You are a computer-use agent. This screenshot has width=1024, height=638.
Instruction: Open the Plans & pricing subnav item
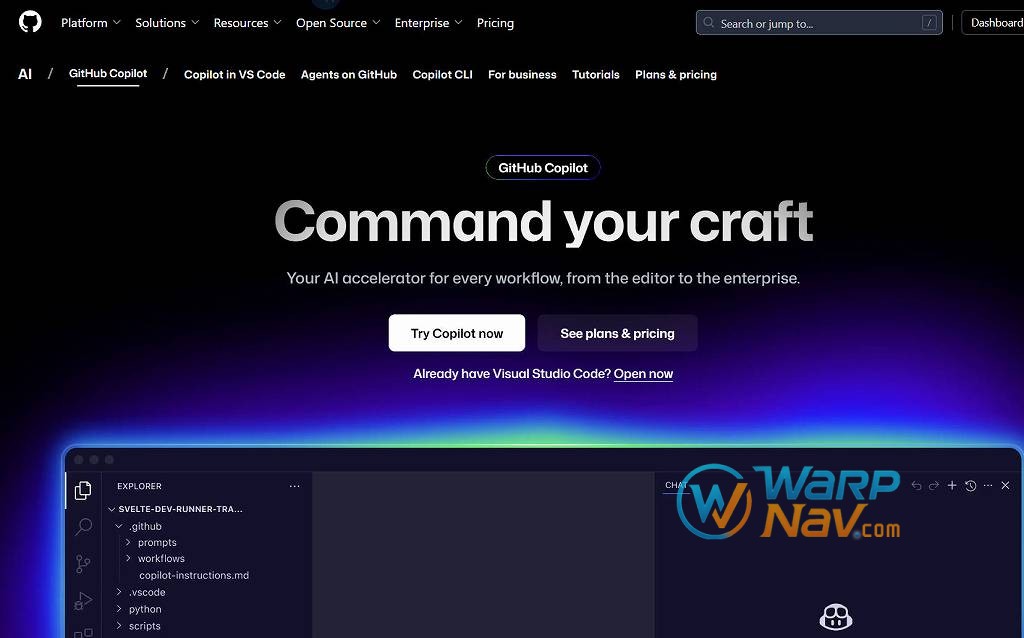tap(675, 75)
